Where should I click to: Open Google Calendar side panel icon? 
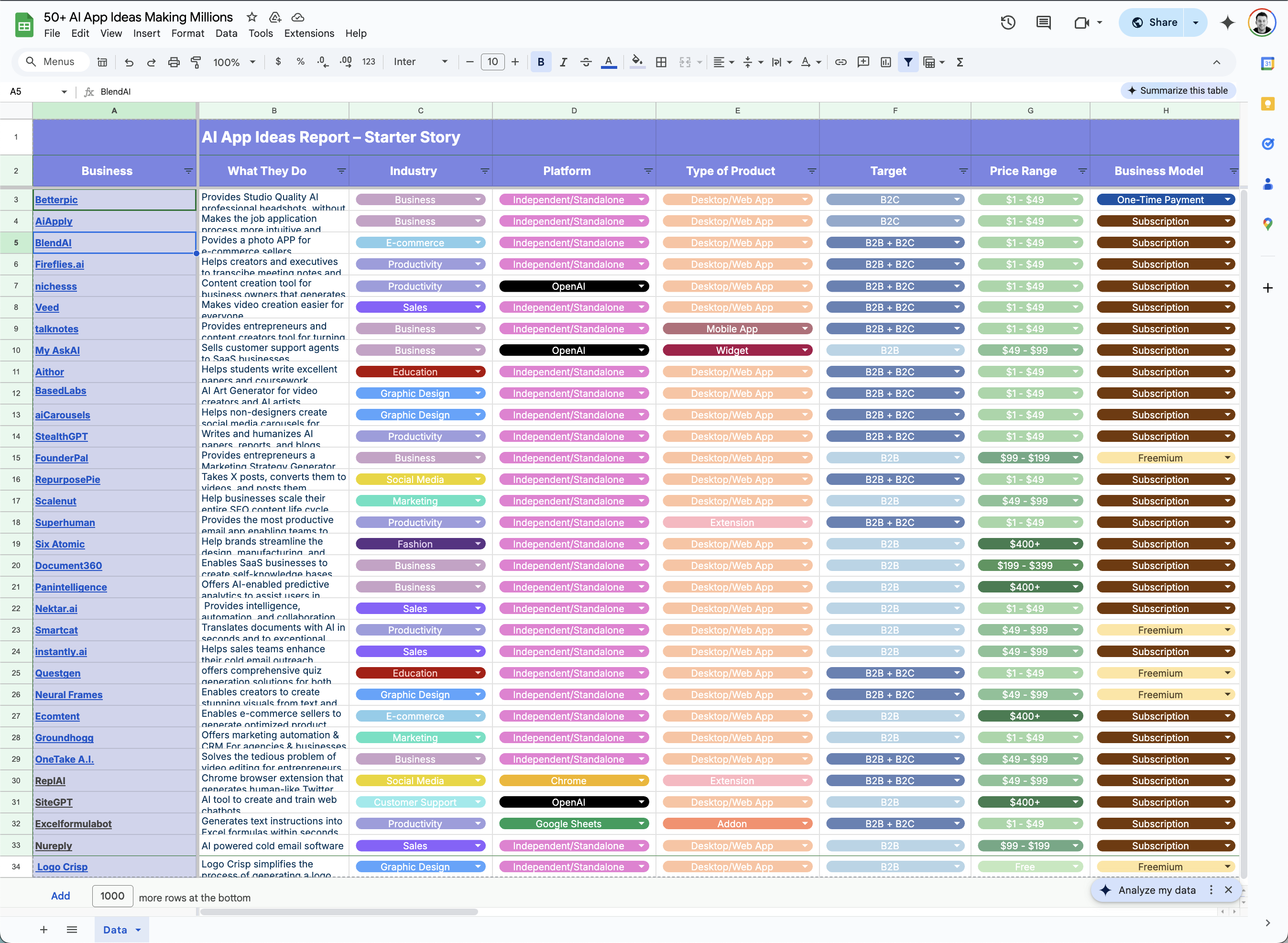[x=1267, y=64]
